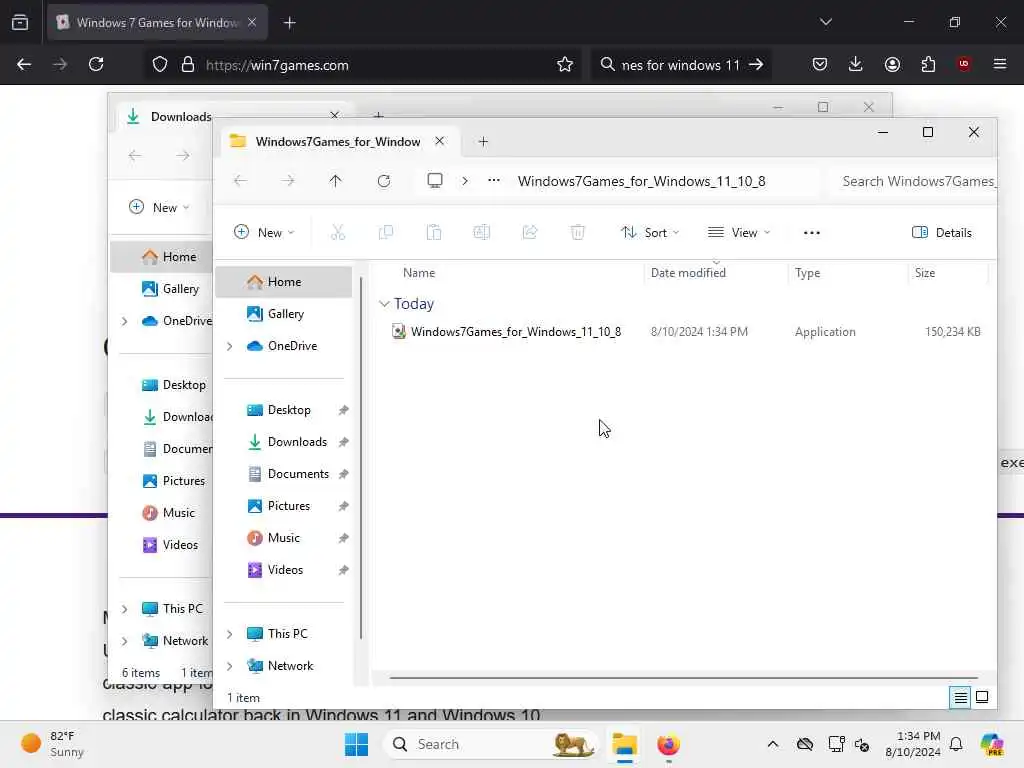Click the Paste icon in toolbar

tap(434, 232)
